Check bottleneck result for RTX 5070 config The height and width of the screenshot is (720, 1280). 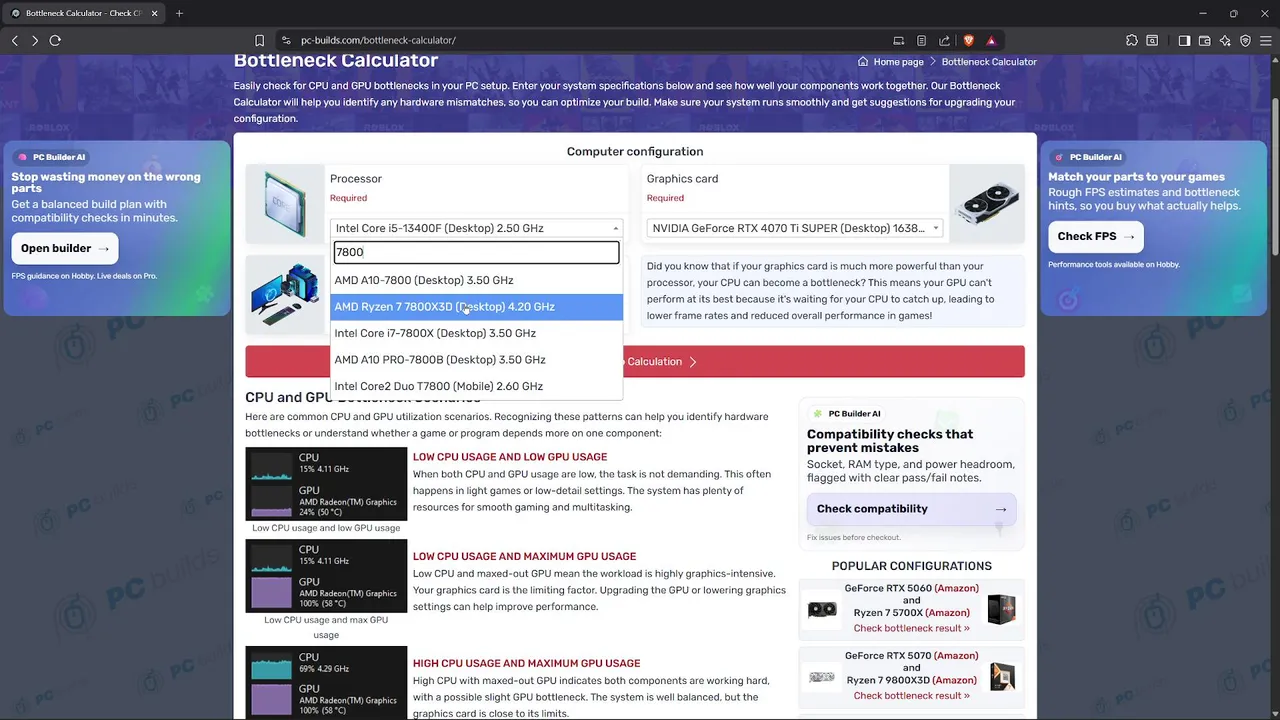[x=911, y=696]
